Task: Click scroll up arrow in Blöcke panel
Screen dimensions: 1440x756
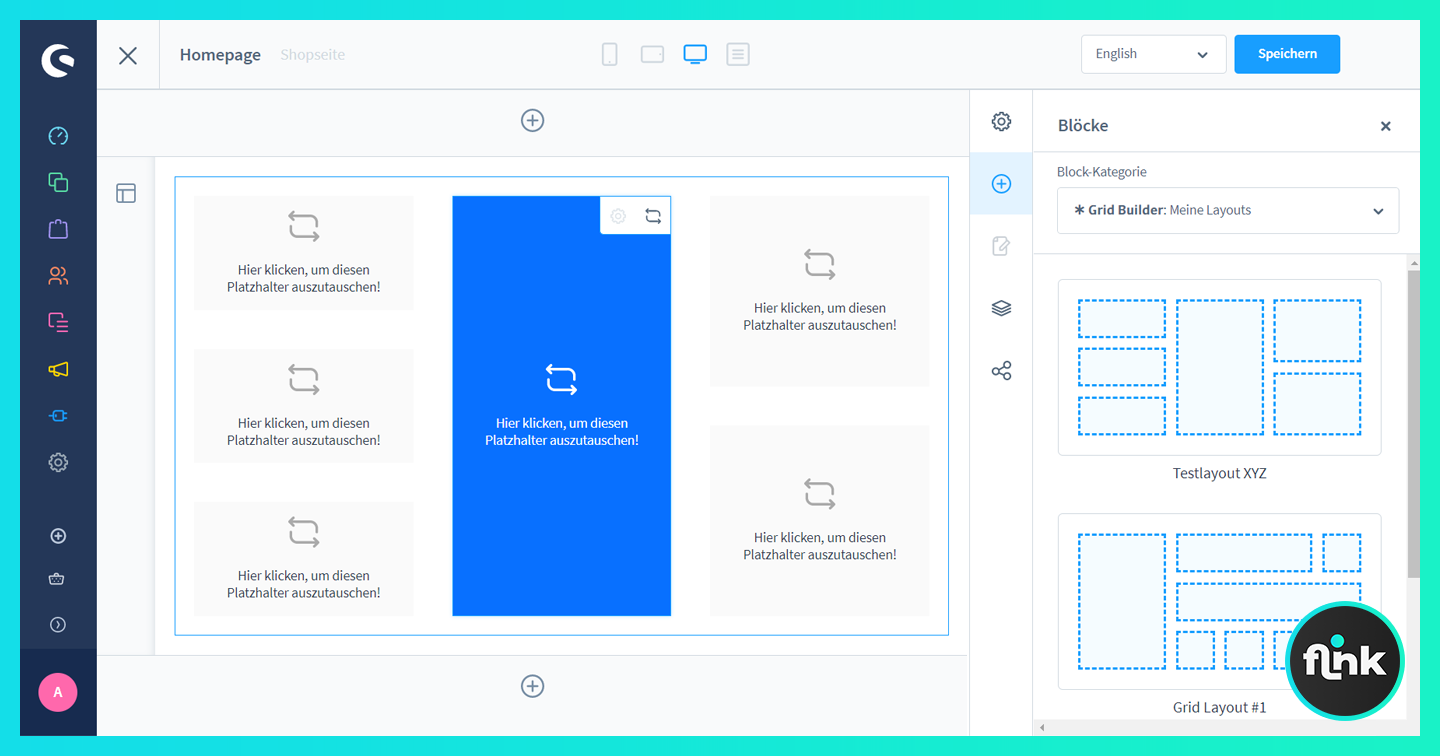Action: pyautogui.click(x=1413, y=264)
